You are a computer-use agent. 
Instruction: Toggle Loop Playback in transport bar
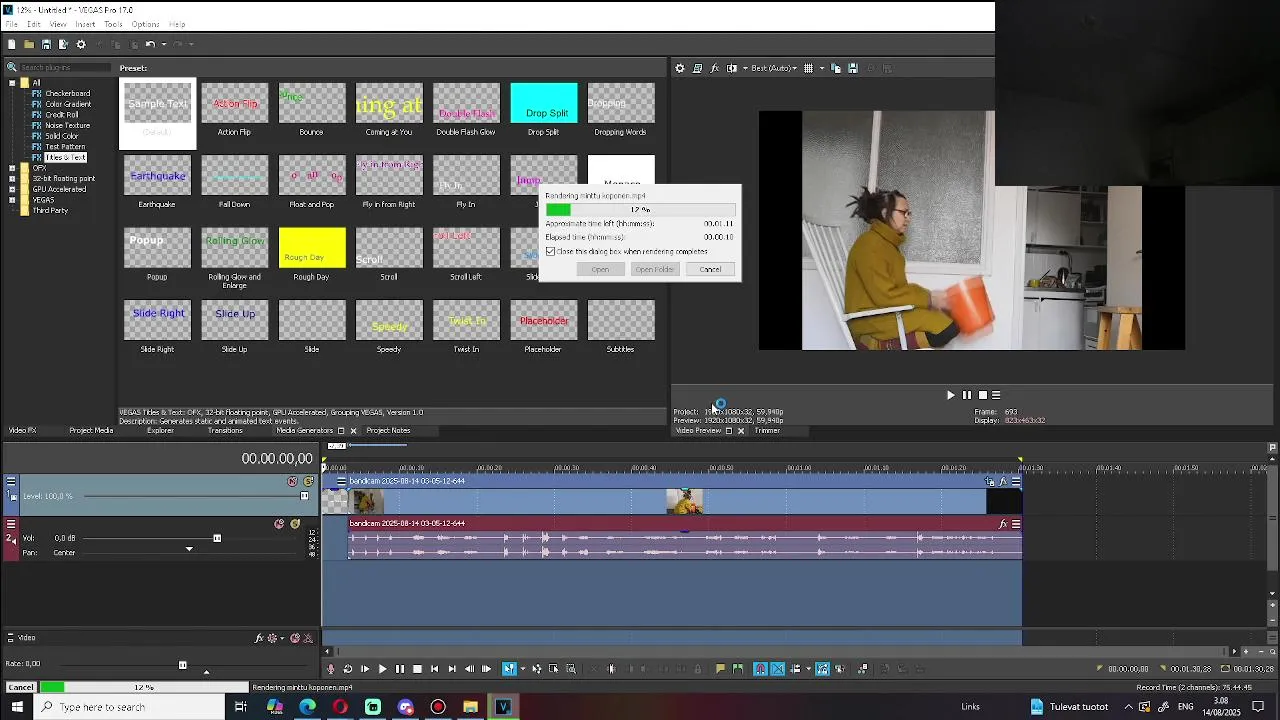point(348,669)
